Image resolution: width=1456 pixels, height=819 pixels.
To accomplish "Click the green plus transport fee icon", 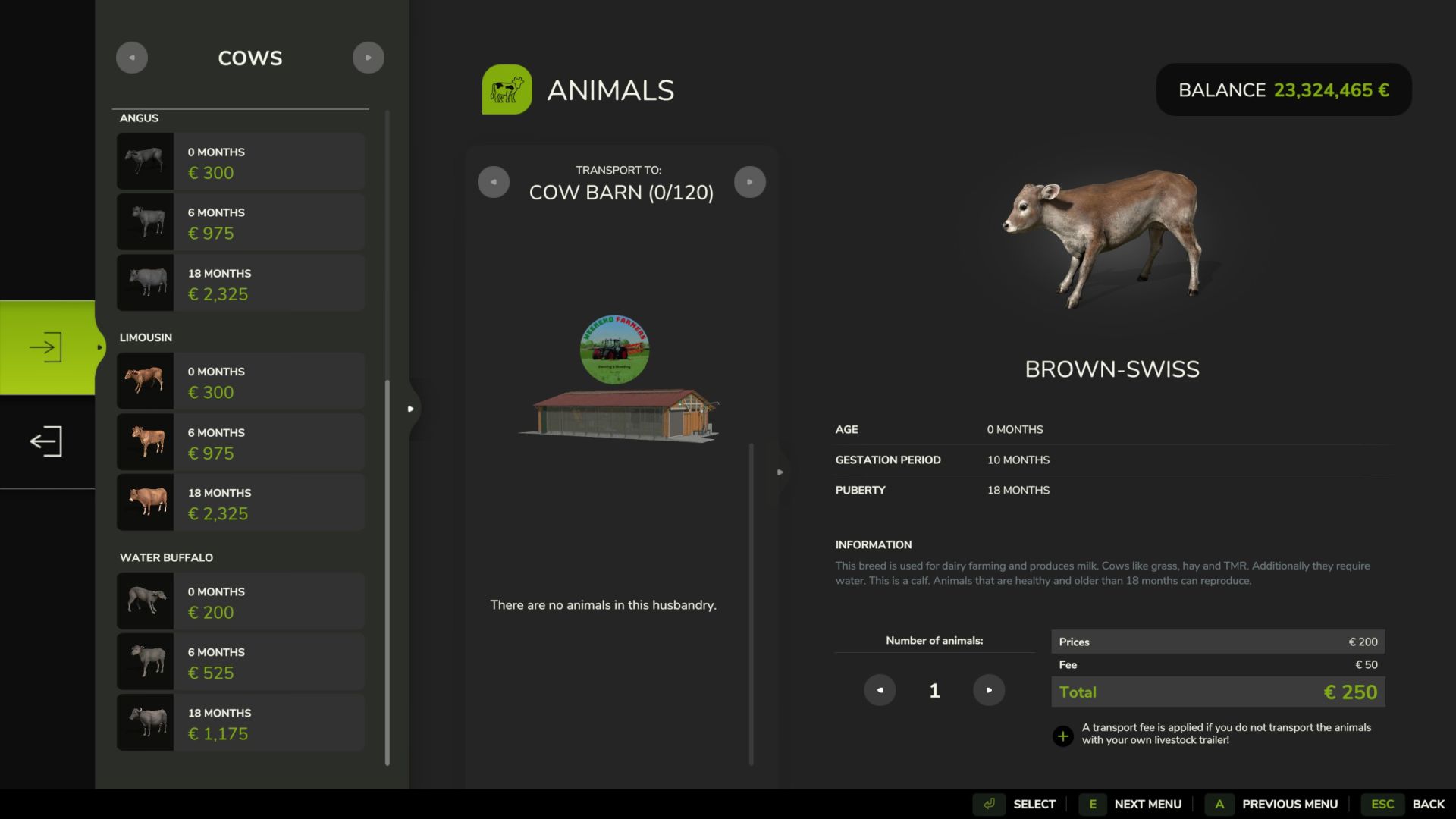I will [x=1062, y=736].
